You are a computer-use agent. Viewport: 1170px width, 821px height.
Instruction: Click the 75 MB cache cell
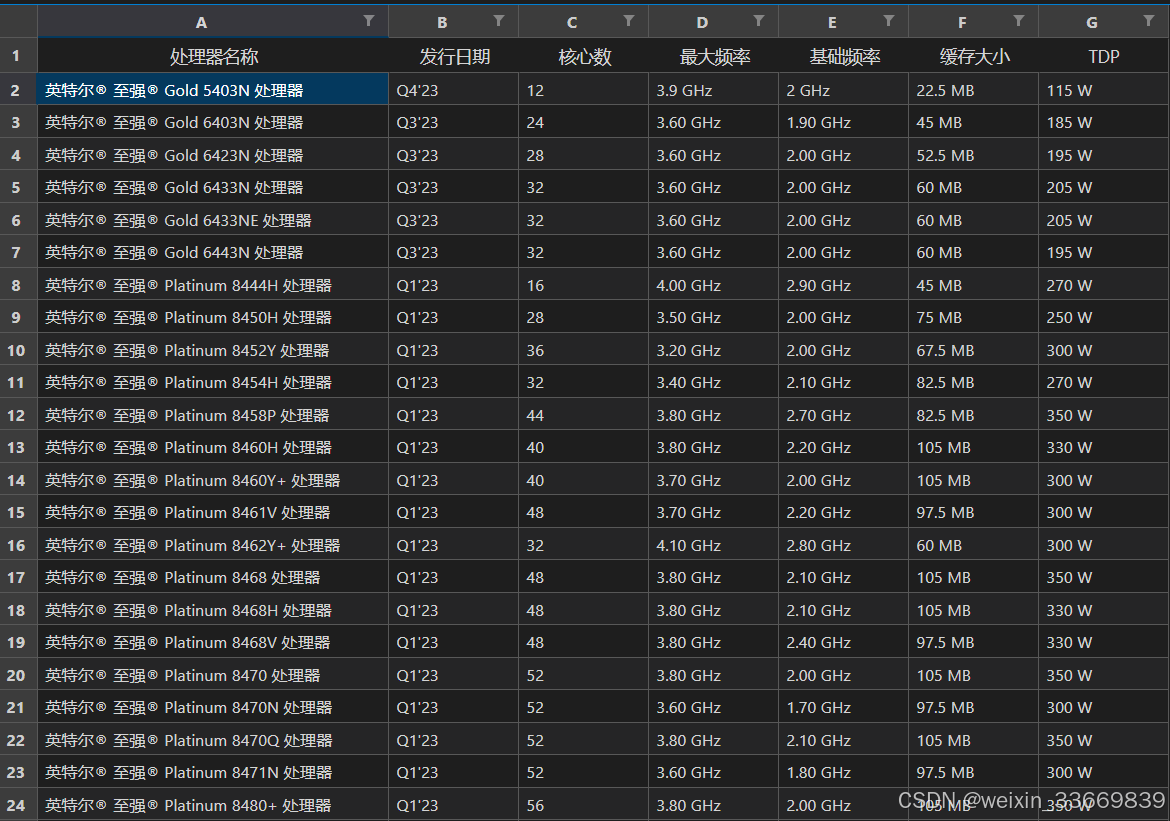[x=973, y=317]
